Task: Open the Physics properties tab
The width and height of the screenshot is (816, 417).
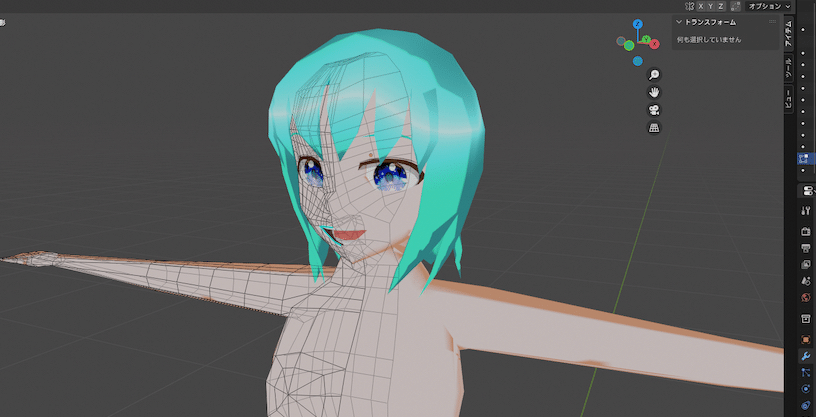Action: coord(806,389)
